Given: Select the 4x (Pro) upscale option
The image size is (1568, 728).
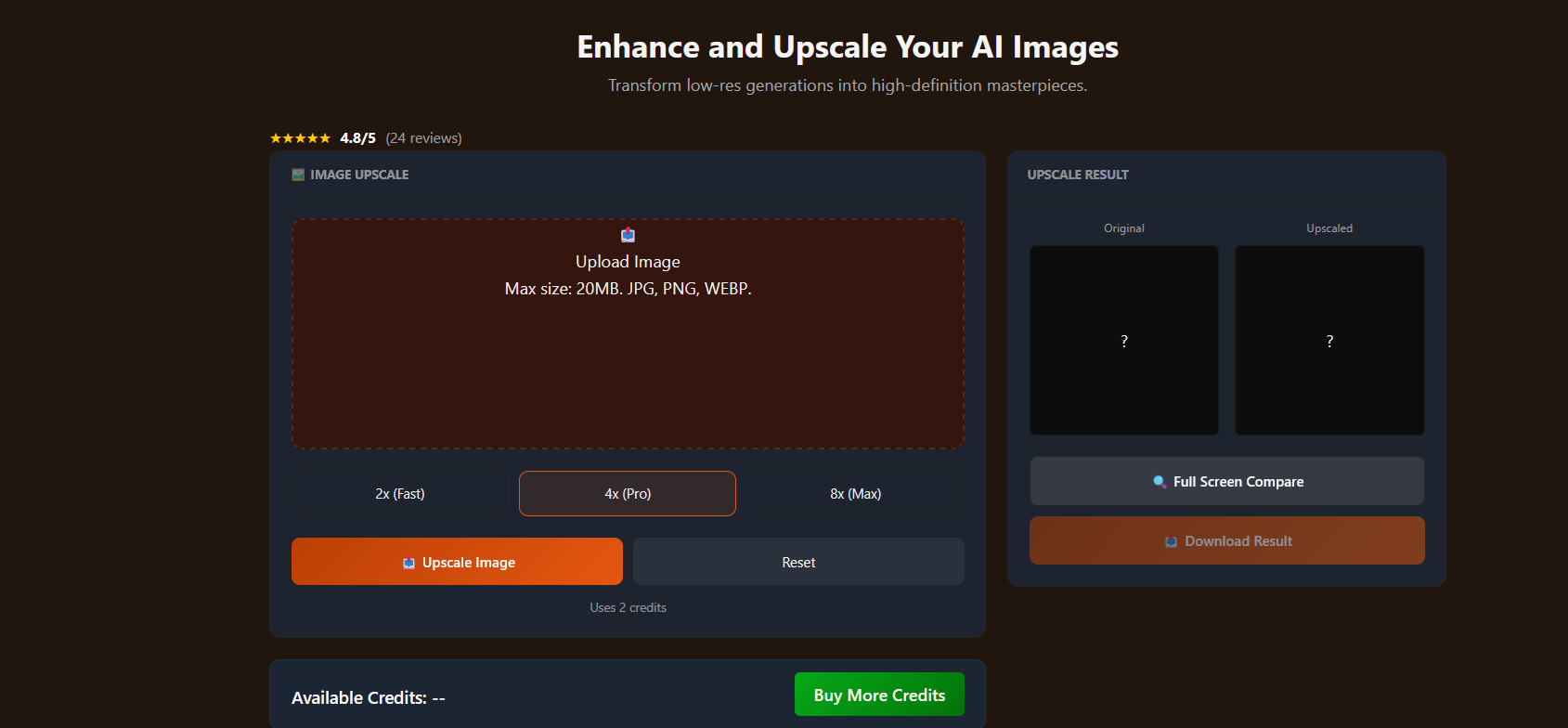Looking at the screenshot, I should (628, 494).
